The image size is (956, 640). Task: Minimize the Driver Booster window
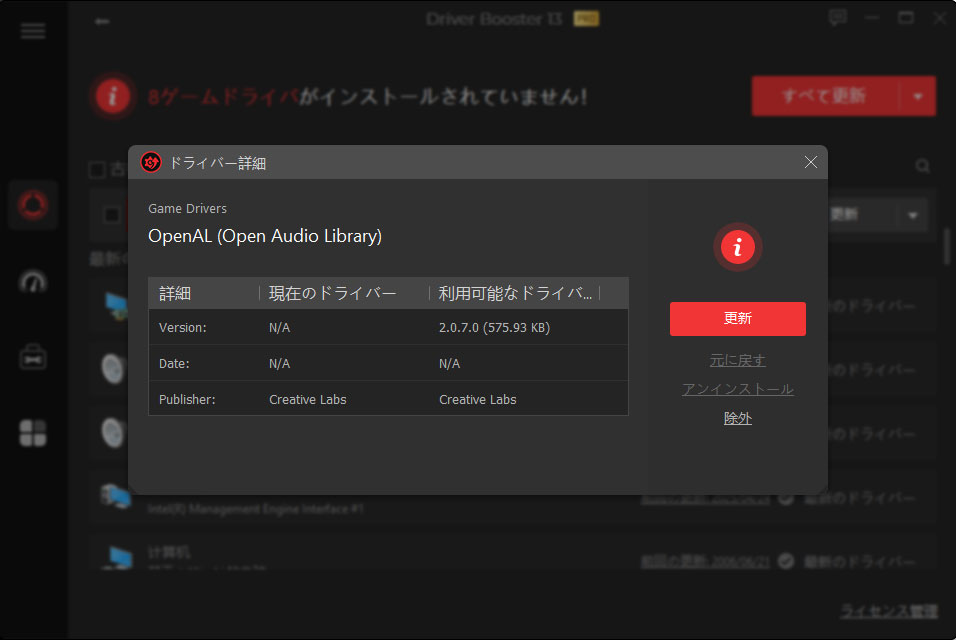tap(872, 18)
